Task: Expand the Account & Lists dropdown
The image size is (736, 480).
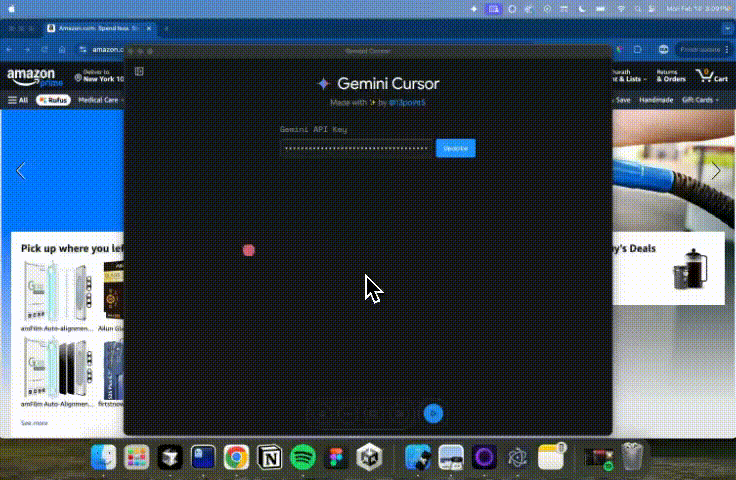Action: click(629, 76)
